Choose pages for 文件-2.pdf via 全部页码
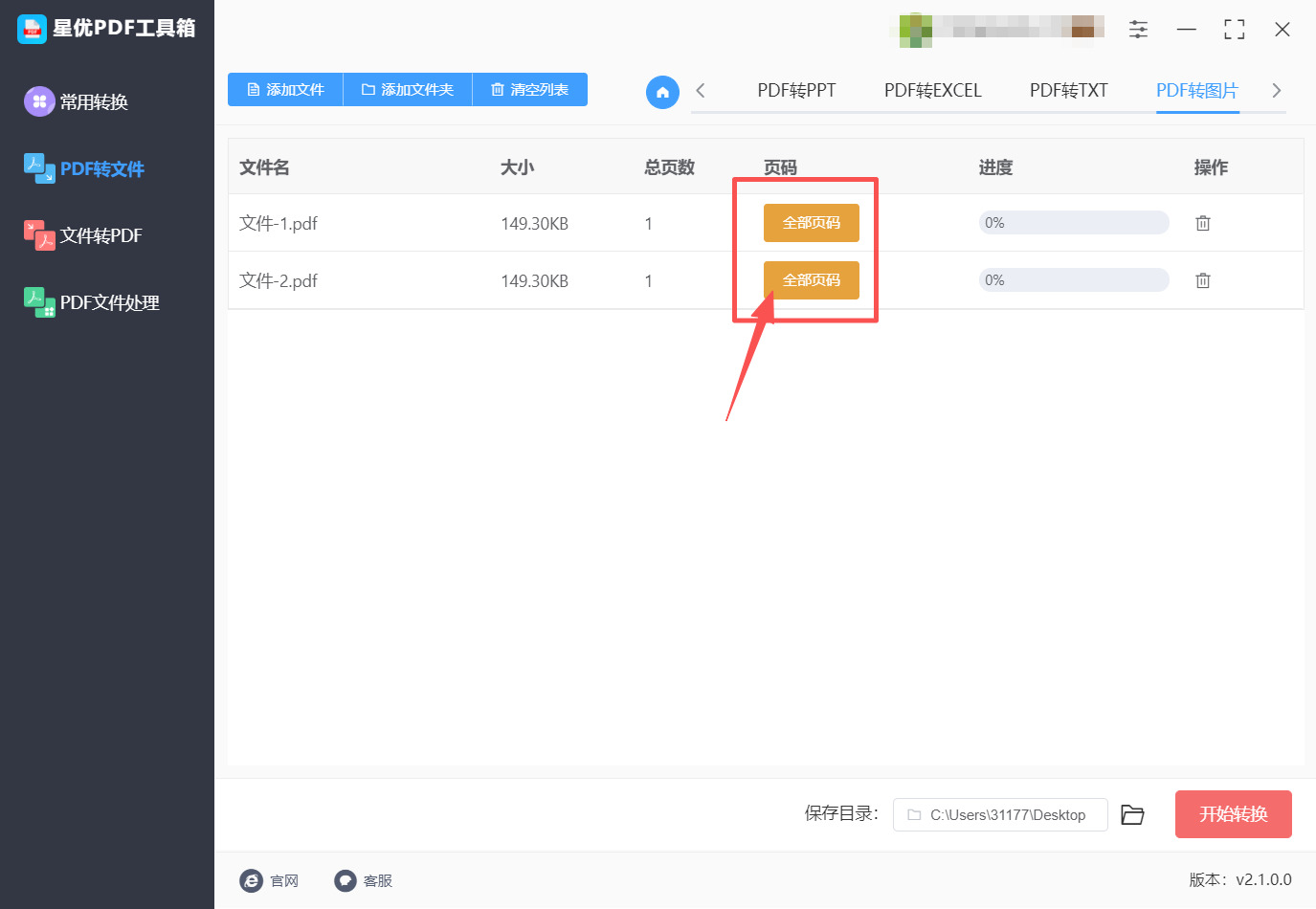Viewport: 1316px width, 909px height. click(812, 280)
